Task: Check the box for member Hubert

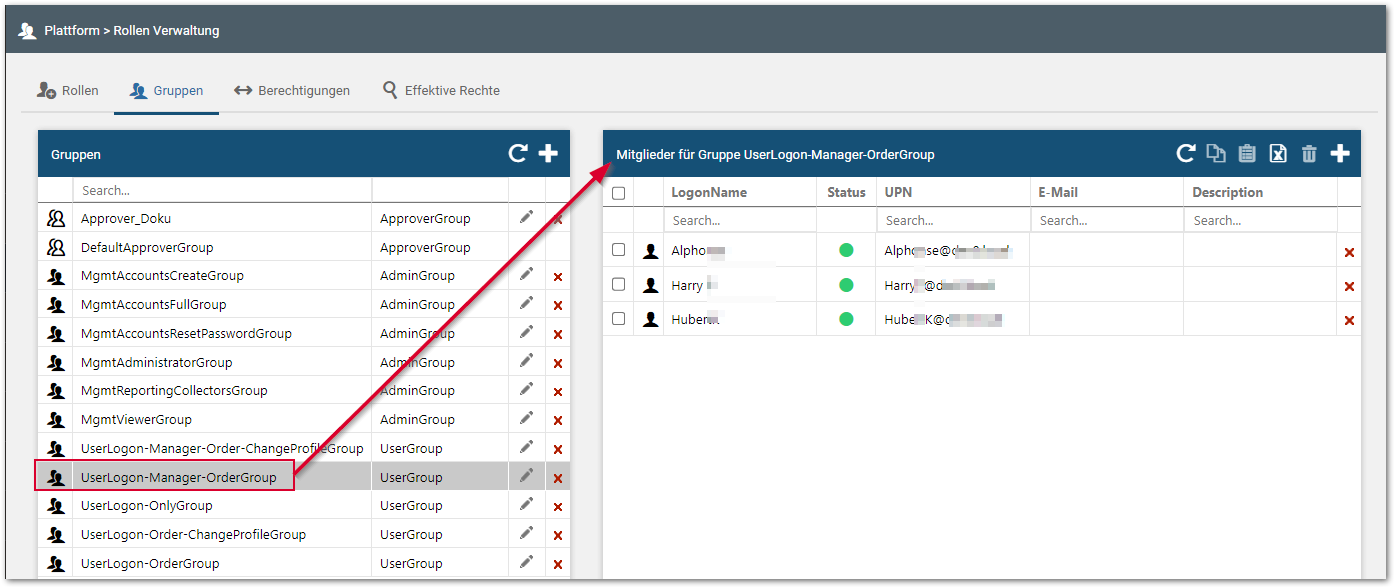Action: (618, 318)
